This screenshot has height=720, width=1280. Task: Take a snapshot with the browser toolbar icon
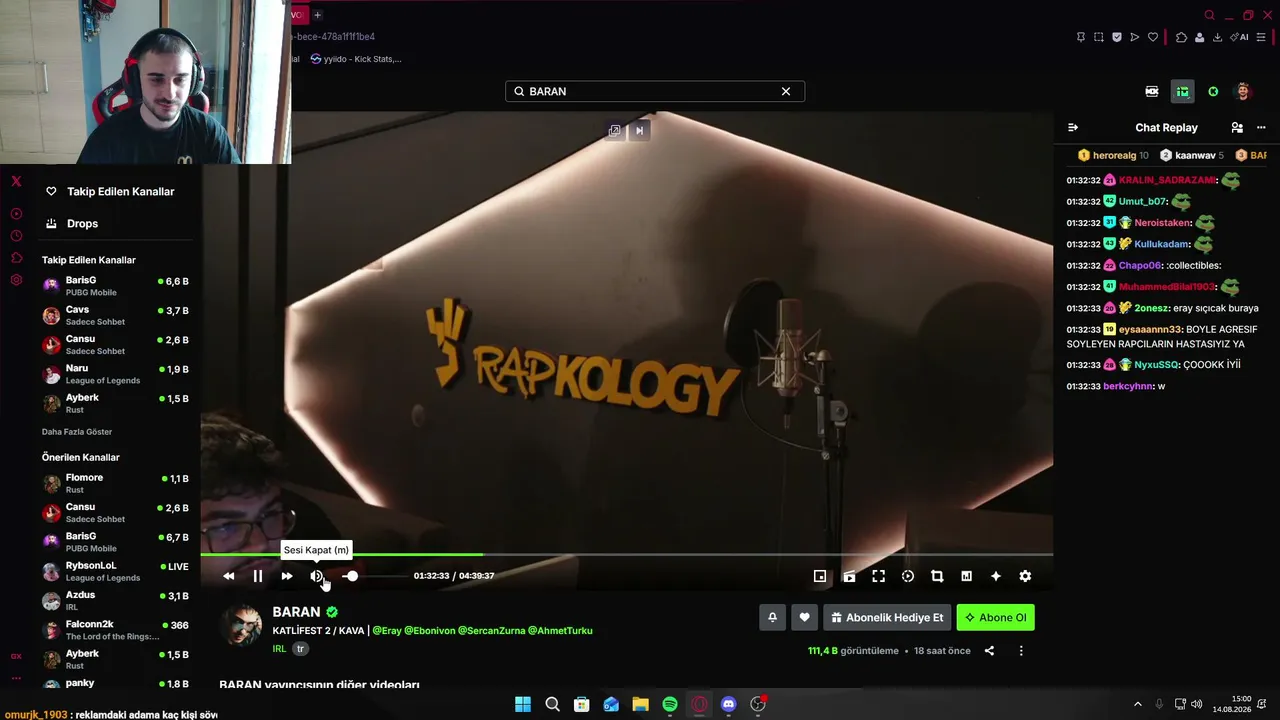1099,37
